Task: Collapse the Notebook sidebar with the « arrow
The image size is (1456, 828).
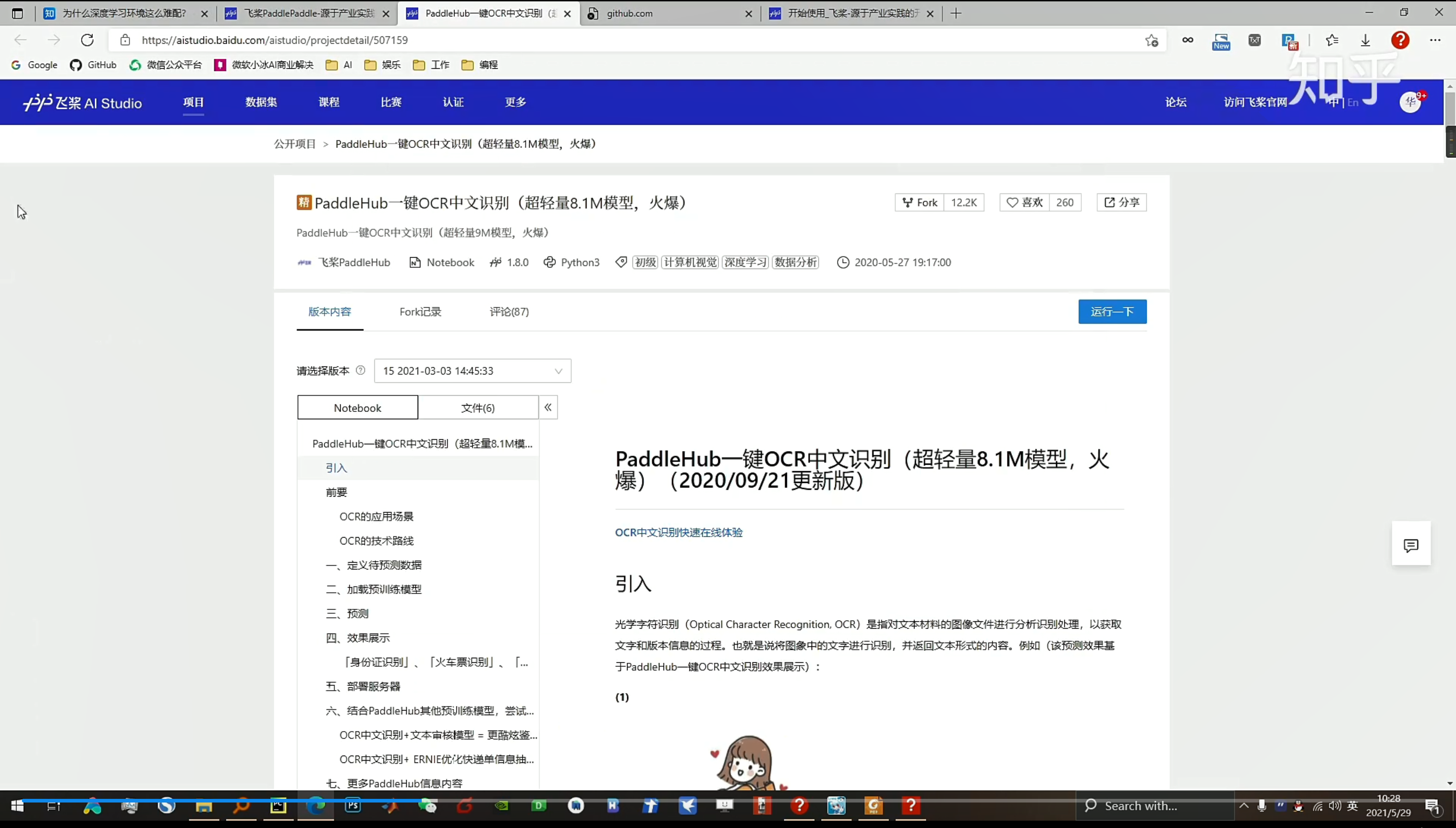Action: [x=548, y=407]
